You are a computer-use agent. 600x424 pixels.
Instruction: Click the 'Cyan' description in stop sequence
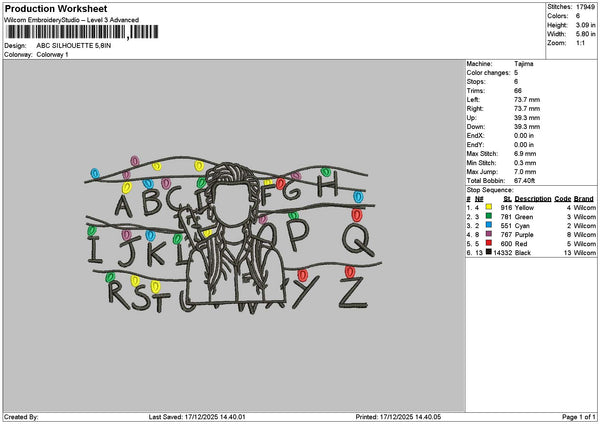tap(522, 225)
